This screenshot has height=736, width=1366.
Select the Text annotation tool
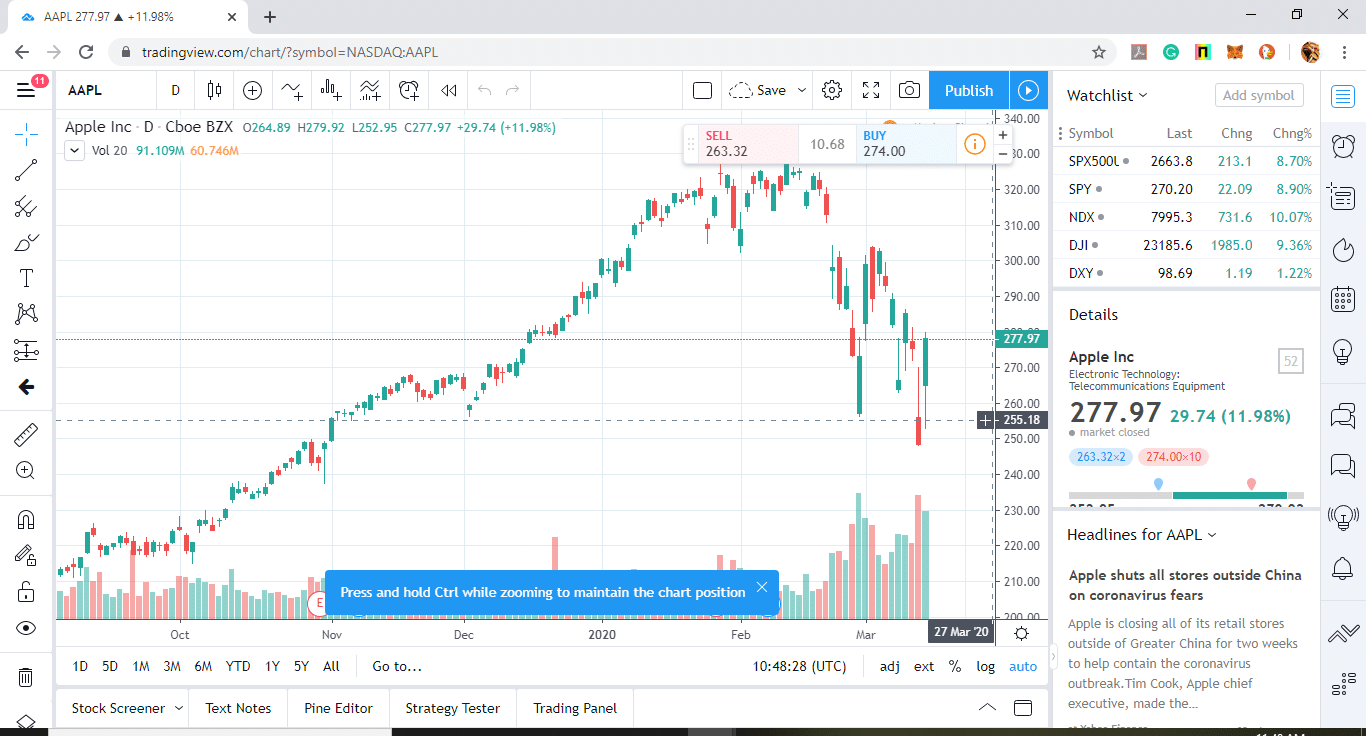26,279
